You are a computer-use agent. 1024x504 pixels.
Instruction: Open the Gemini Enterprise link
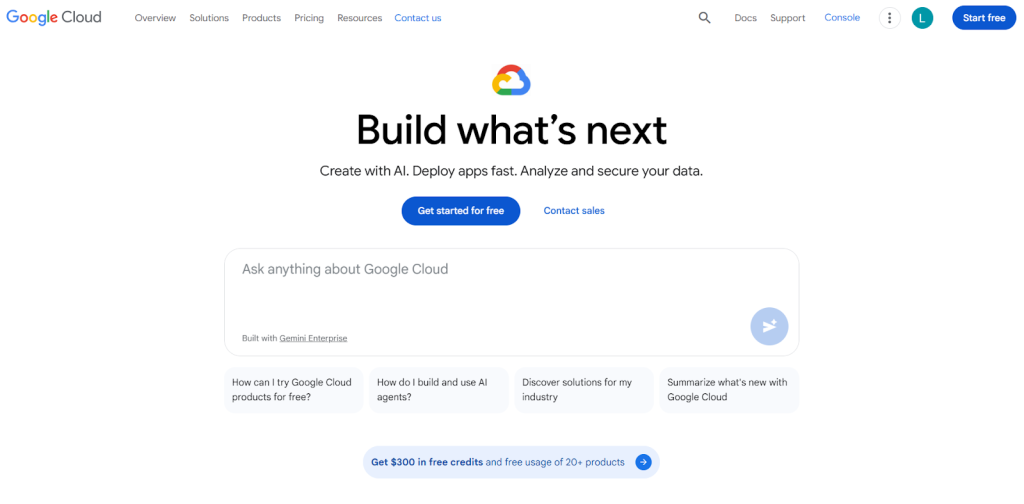[313, 338]
